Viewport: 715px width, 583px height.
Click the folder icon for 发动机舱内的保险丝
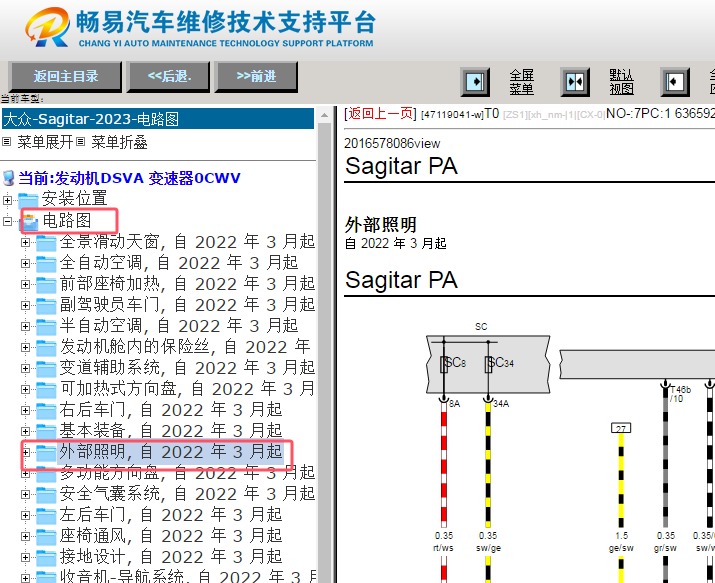point(46,348)
